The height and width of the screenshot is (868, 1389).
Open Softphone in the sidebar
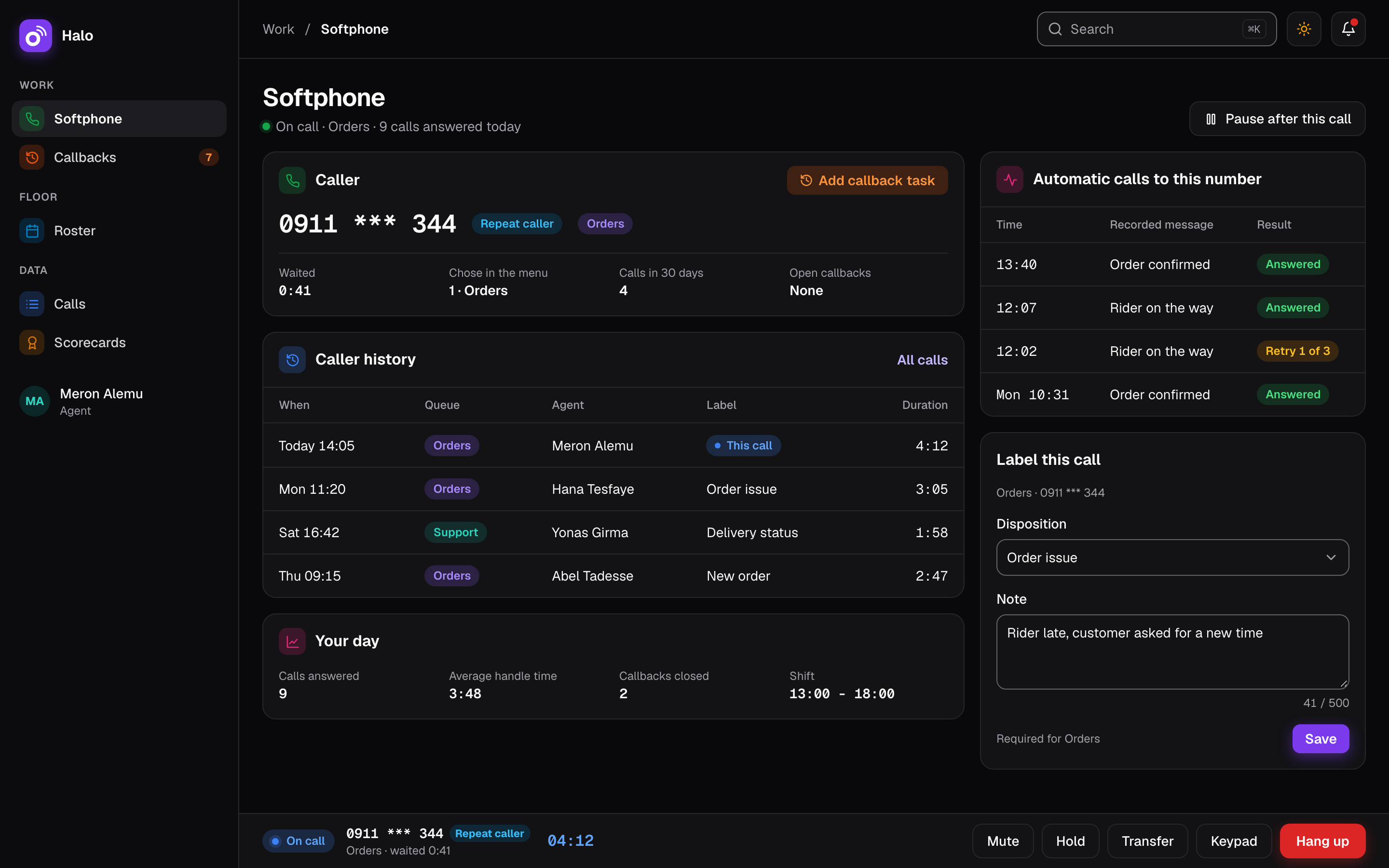tap(119, 119)
